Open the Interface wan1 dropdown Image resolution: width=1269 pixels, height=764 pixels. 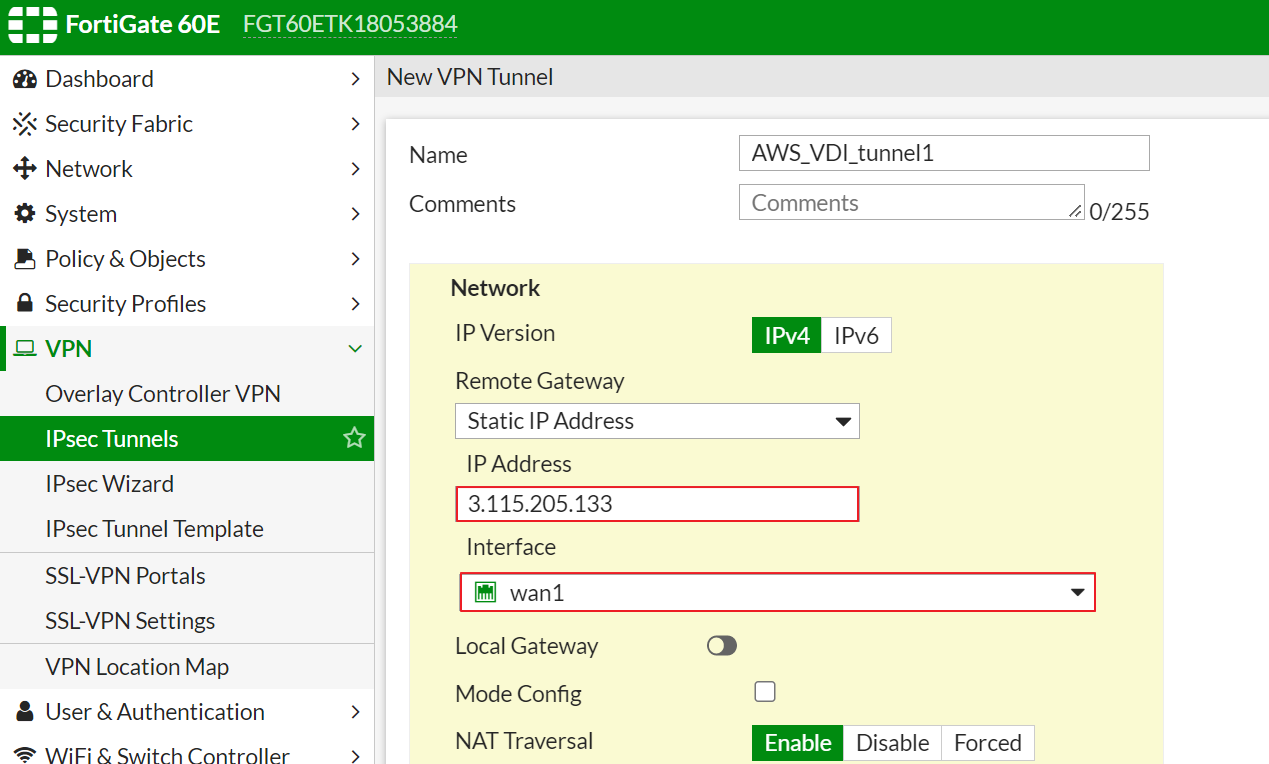[777, 592]
